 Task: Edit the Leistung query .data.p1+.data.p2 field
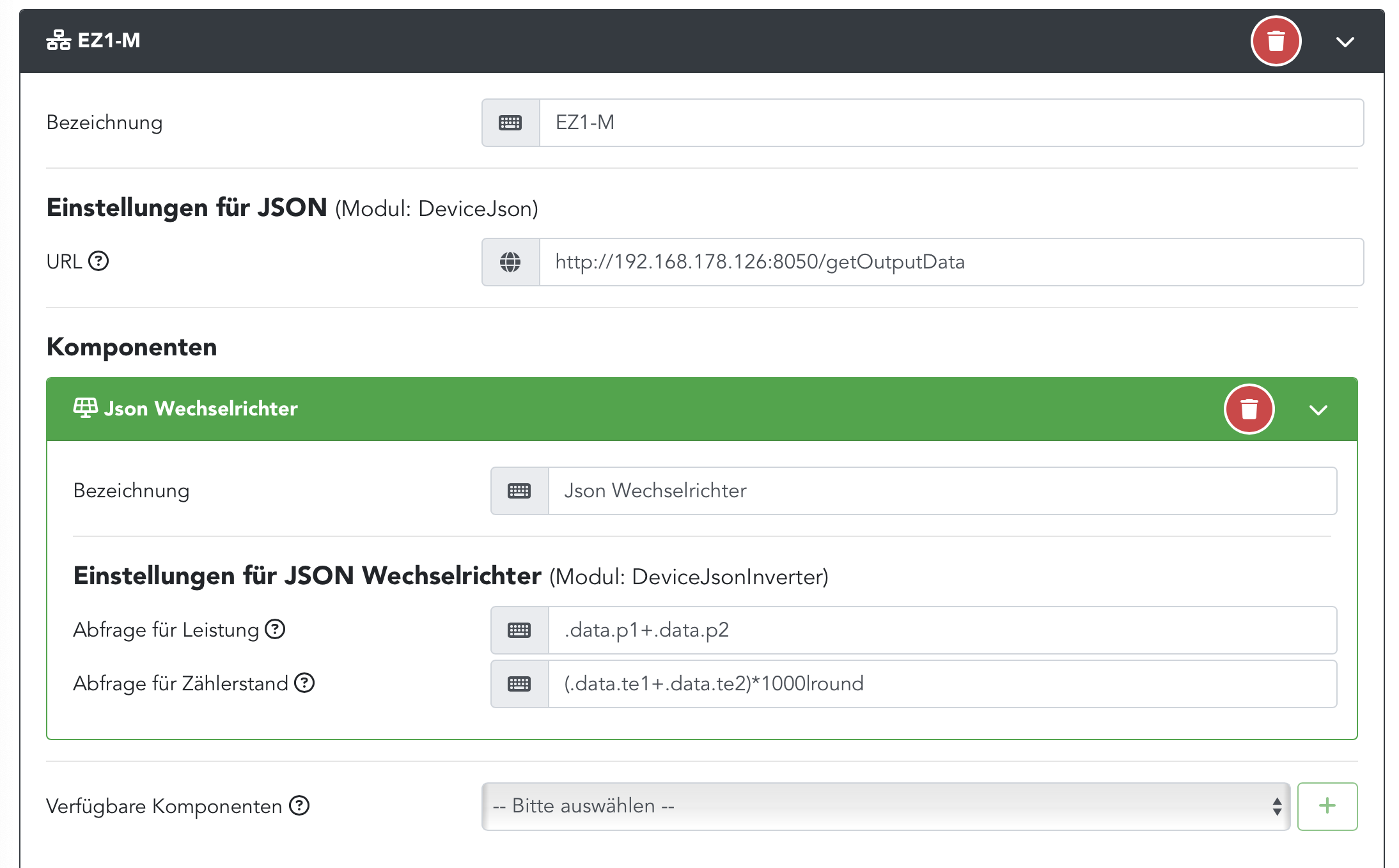(942, 630)
